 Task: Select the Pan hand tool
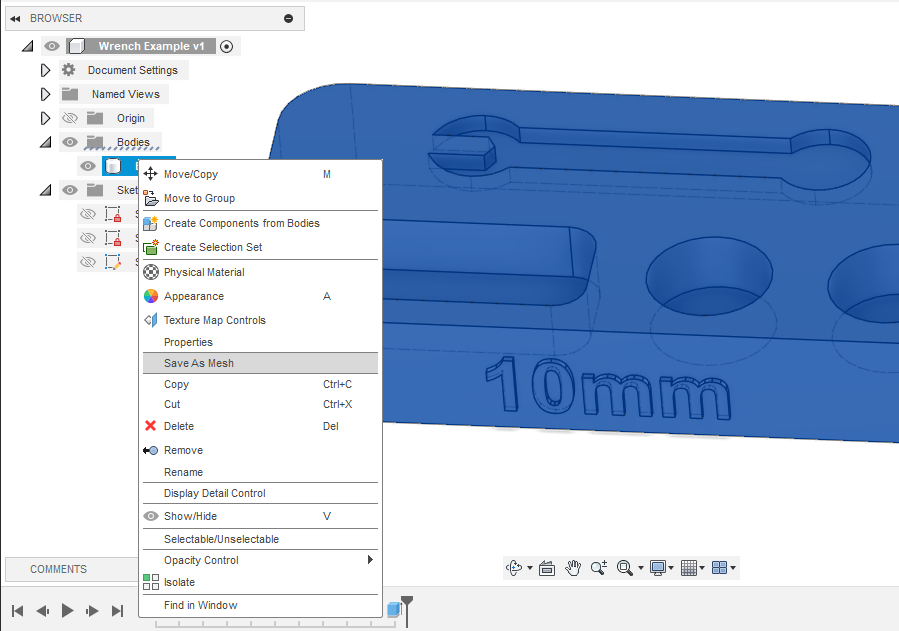click(573, 568)
